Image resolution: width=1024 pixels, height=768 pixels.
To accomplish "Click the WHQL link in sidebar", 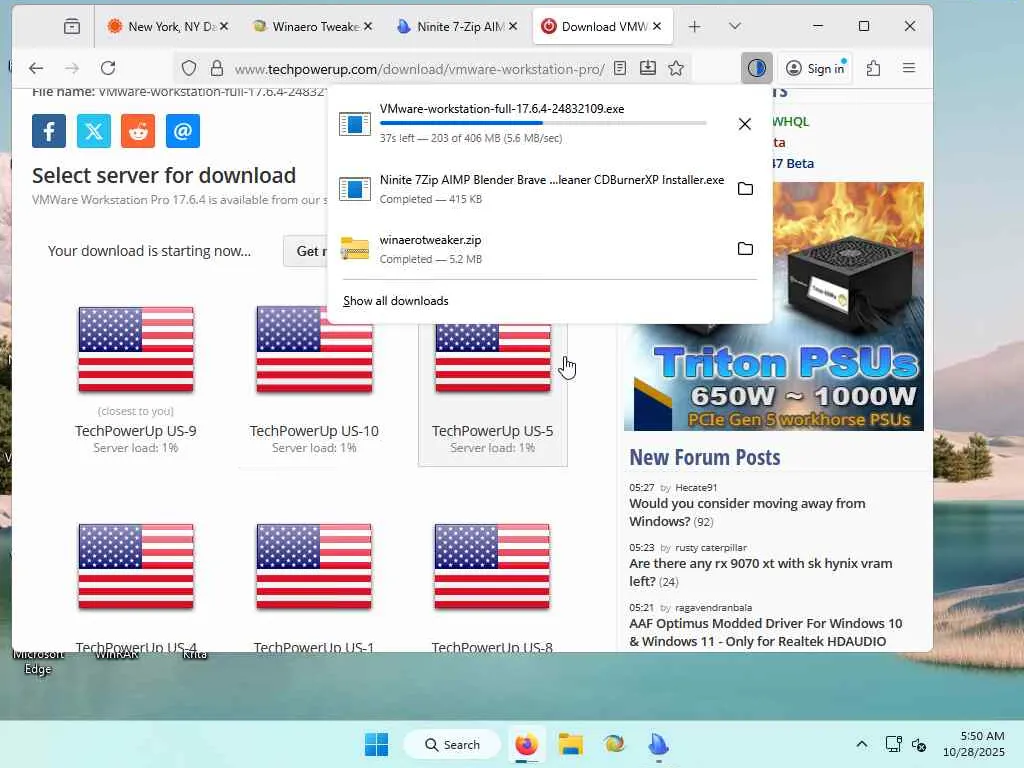I will pyautogui.click(x=790, y=121).
